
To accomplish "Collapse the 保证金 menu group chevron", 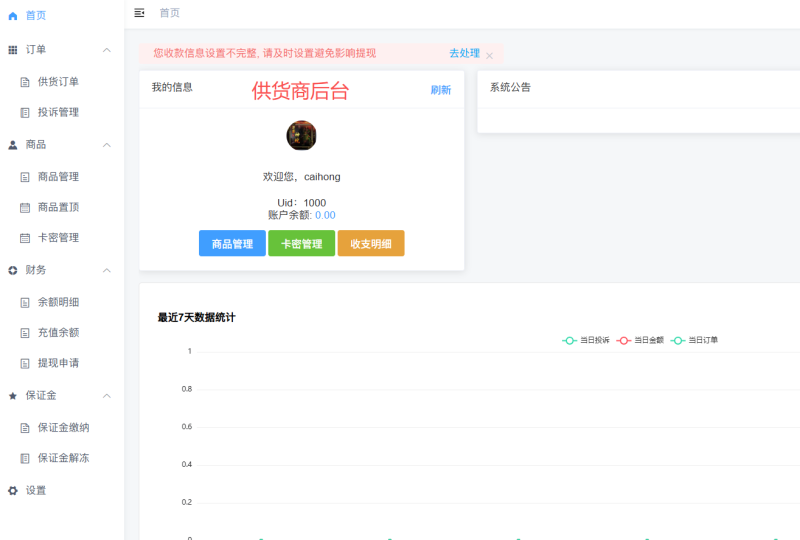I will coord(107,396).
